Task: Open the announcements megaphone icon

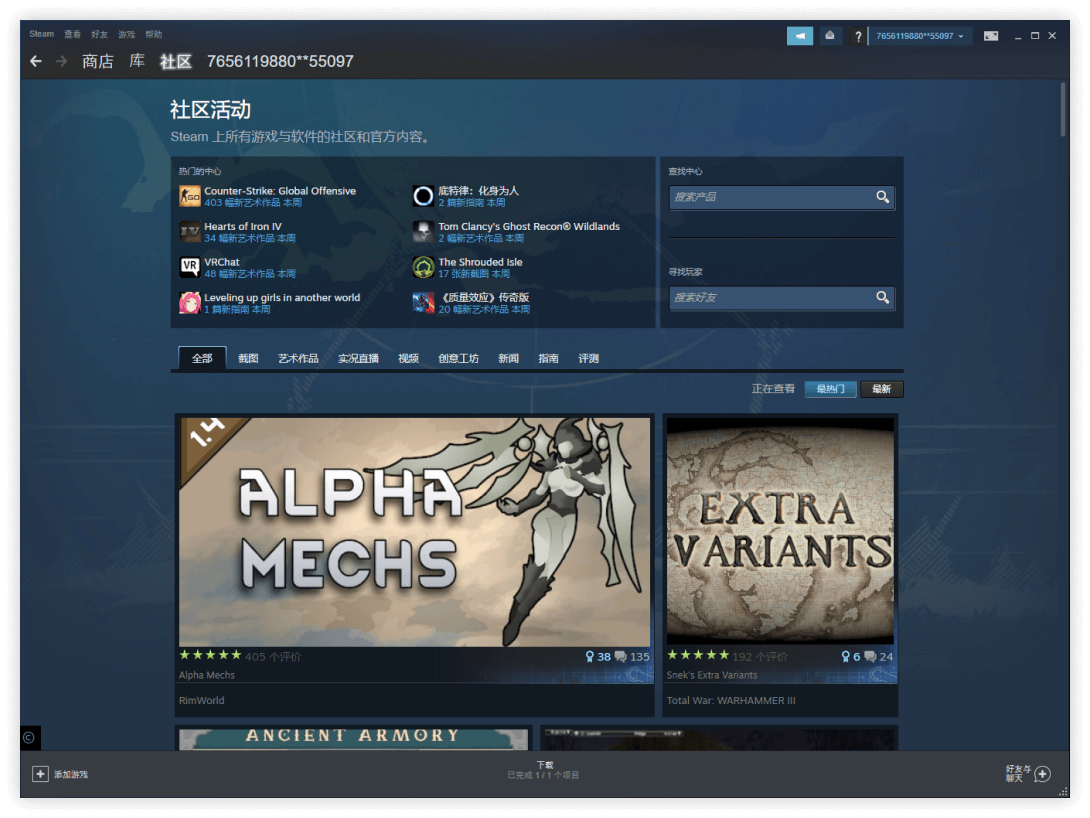Action: coord(800,36)
